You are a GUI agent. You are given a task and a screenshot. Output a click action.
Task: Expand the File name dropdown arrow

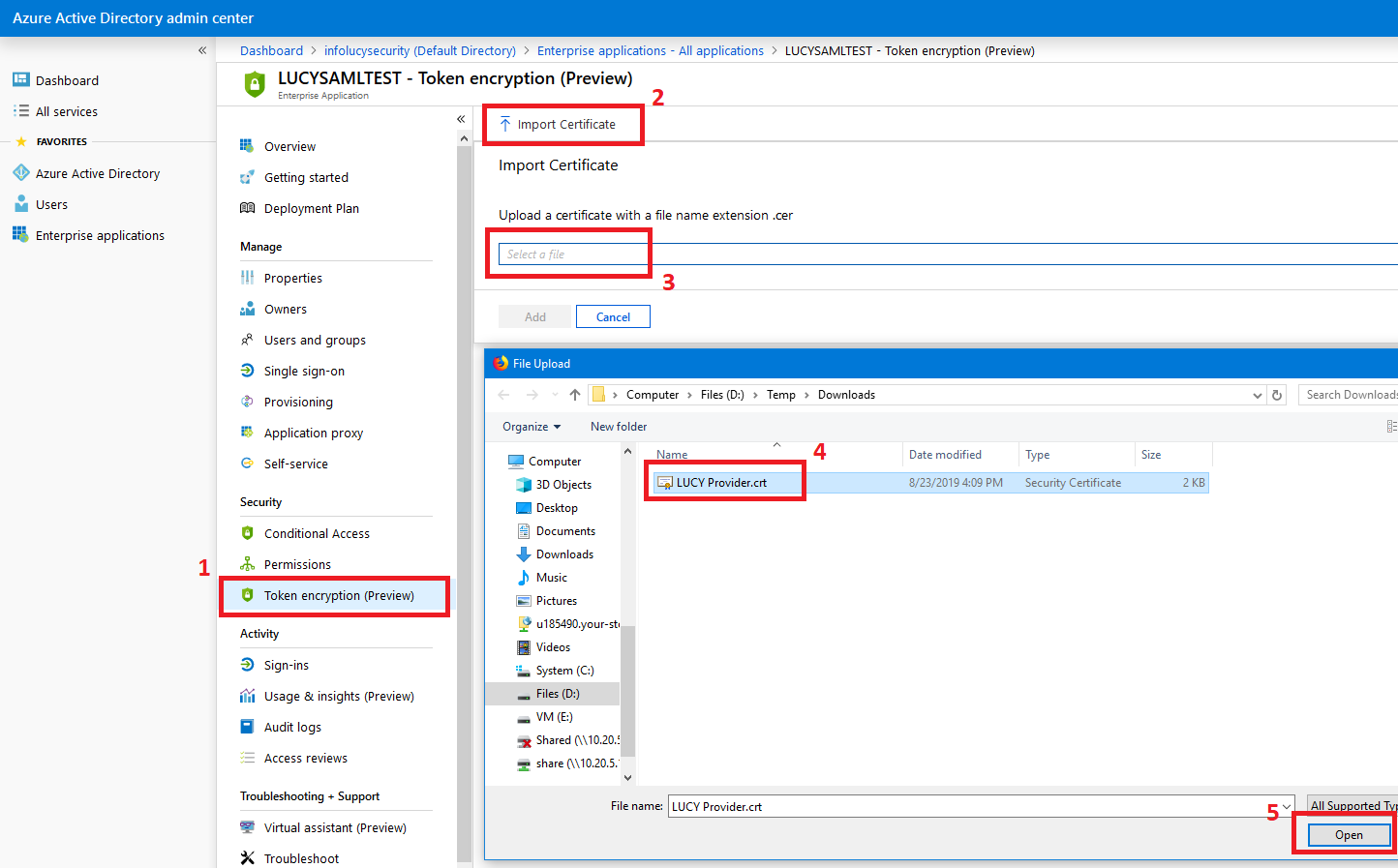tap(1286, 806)
